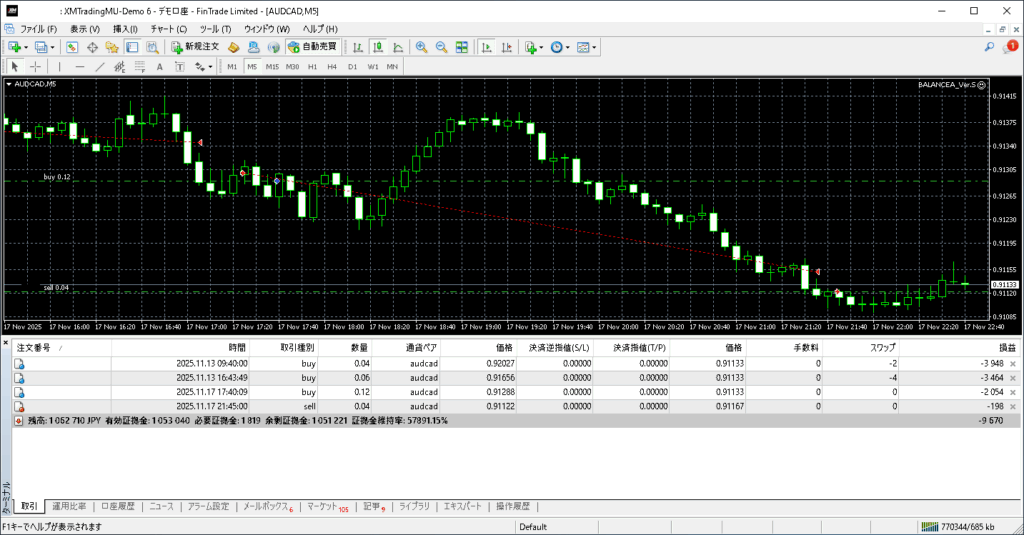Open the search magnifier in top right
Screen dimensions: 1024x535
[x=989, y=47]
